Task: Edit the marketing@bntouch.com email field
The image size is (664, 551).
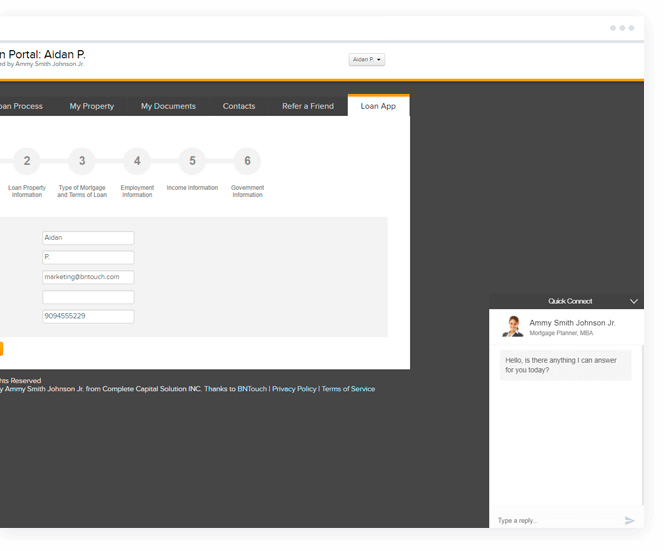Action: (x=88, y=277)
